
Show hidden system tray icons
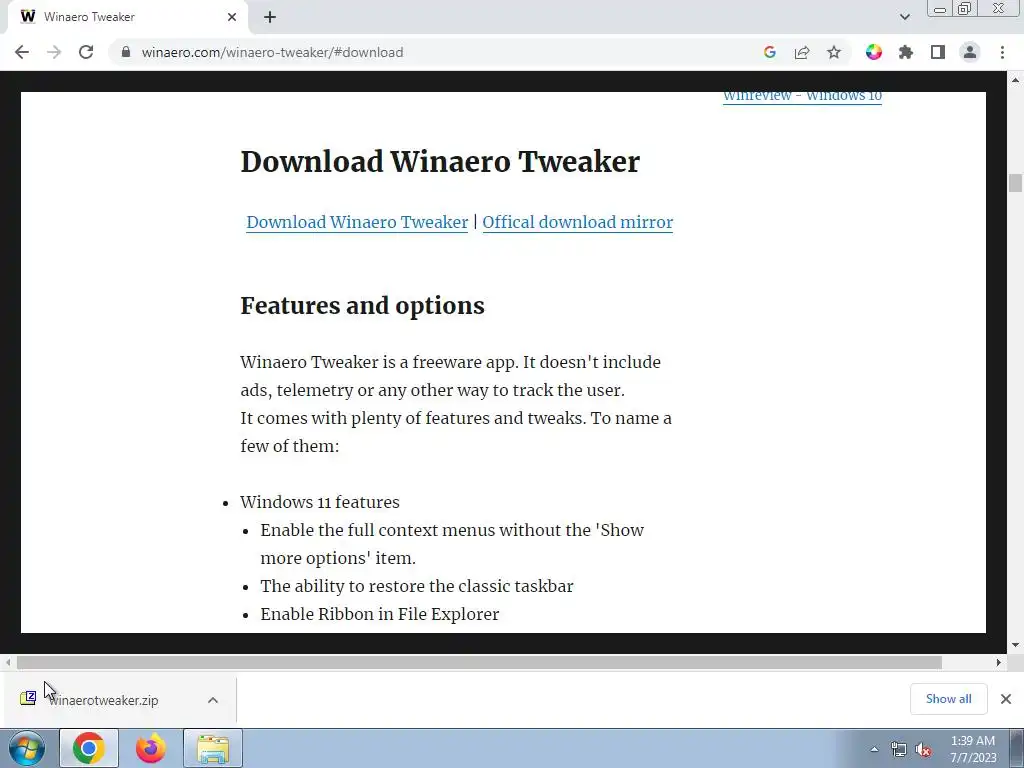[x=874, y=750]
